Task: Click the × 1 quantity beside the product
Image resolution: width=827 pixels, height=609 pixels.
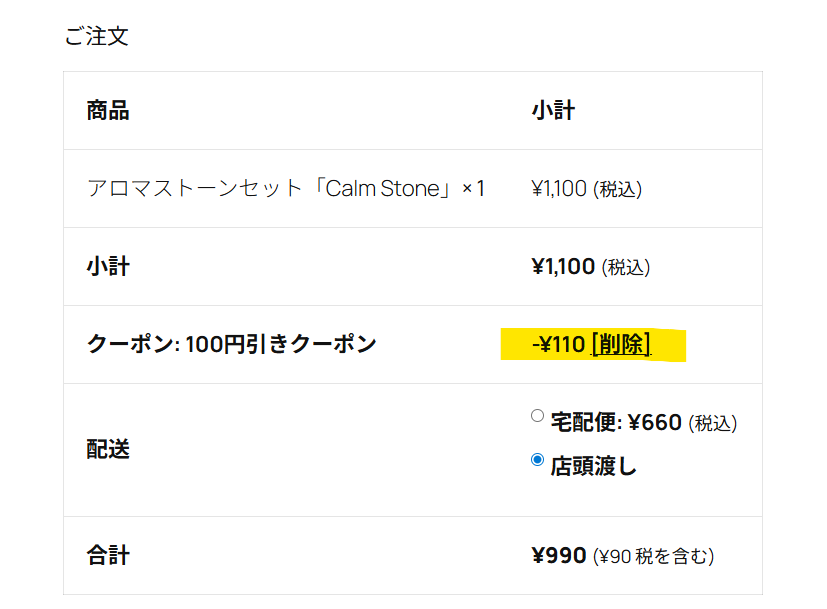Action: [x=473, y=189]
